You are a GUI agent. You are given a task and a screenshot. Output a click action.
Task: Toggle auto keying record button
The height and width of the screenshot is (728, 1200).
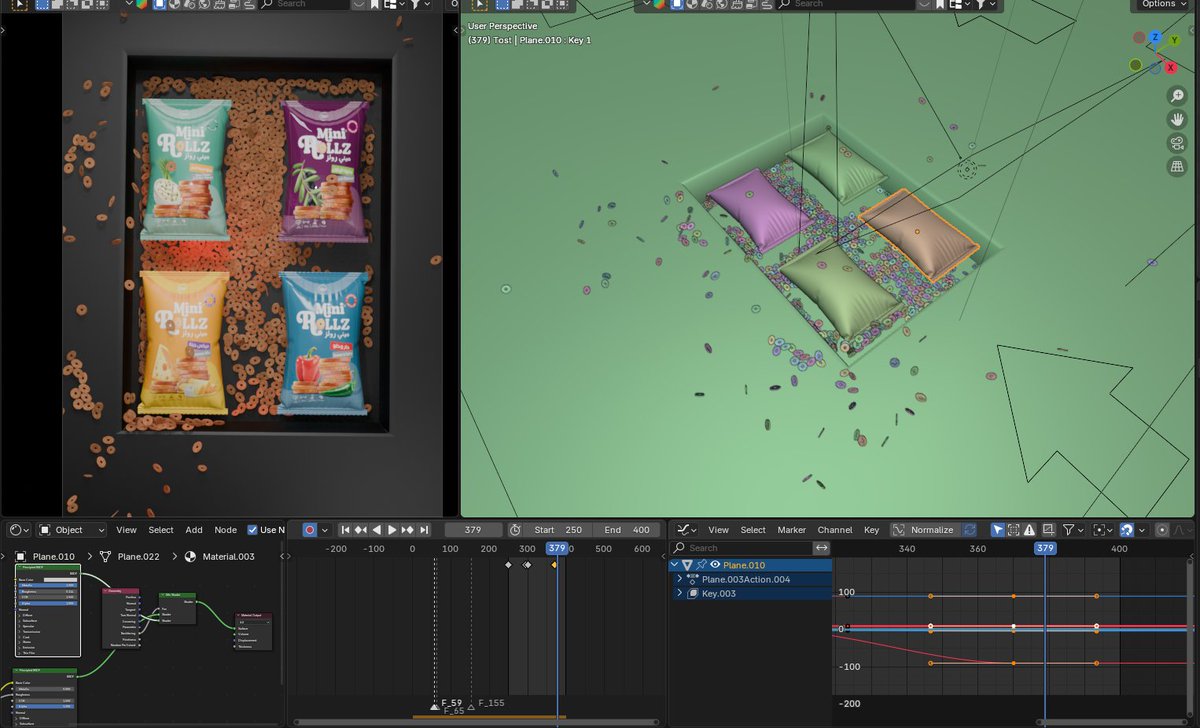310,530
